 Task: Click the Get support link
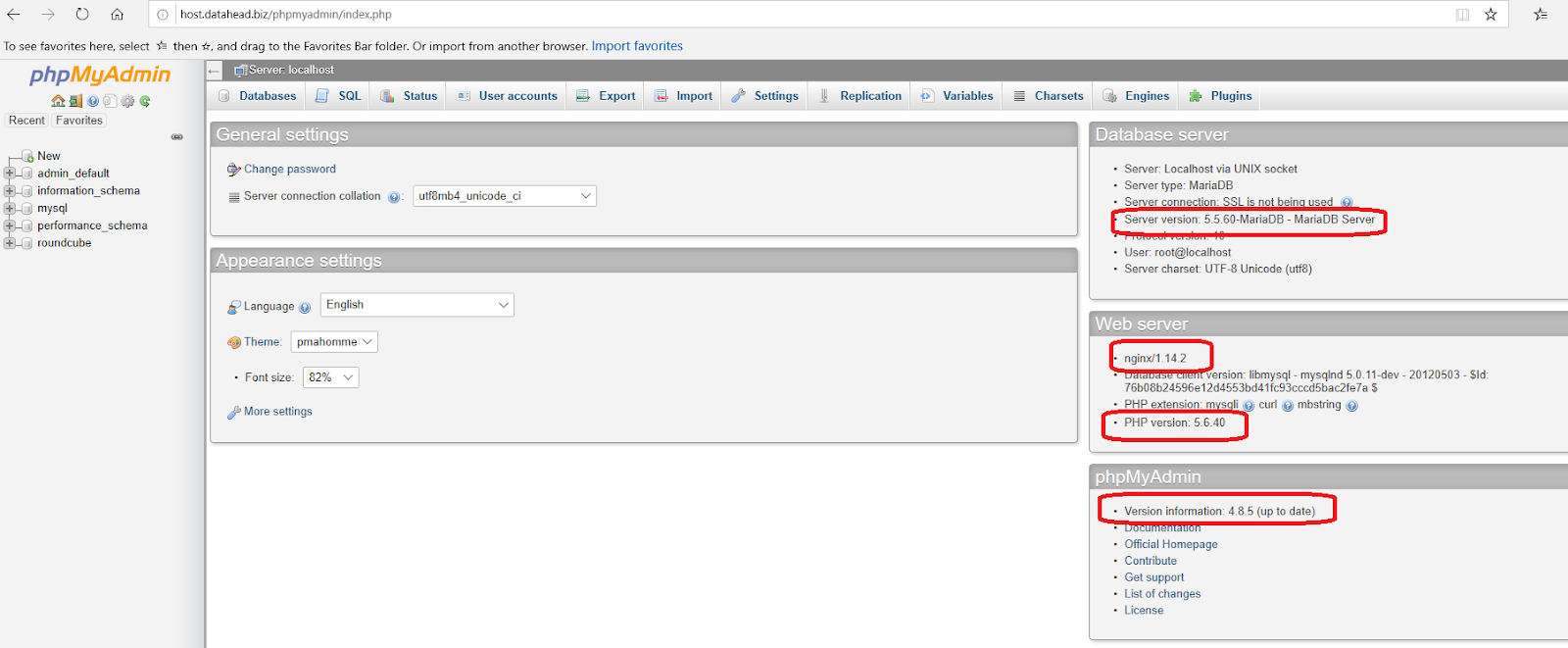pyautogui.click(x=1154, y=577)
